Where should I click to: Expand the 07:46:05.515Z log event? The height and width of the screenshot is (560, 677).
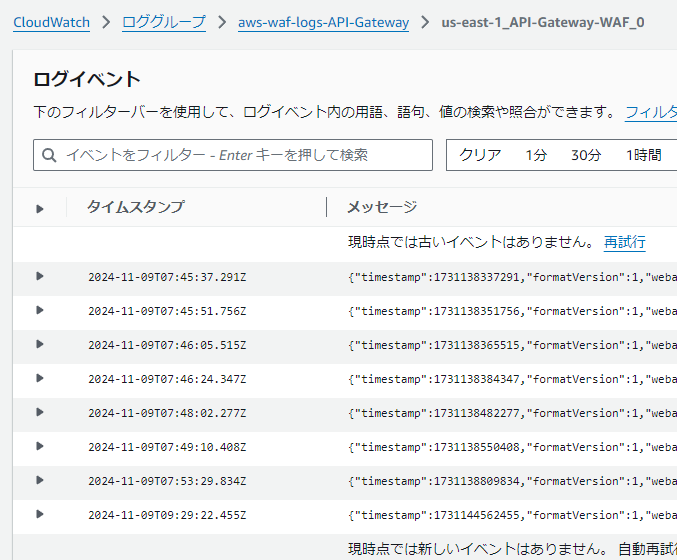pyautogui.click(x=40, y=345)
